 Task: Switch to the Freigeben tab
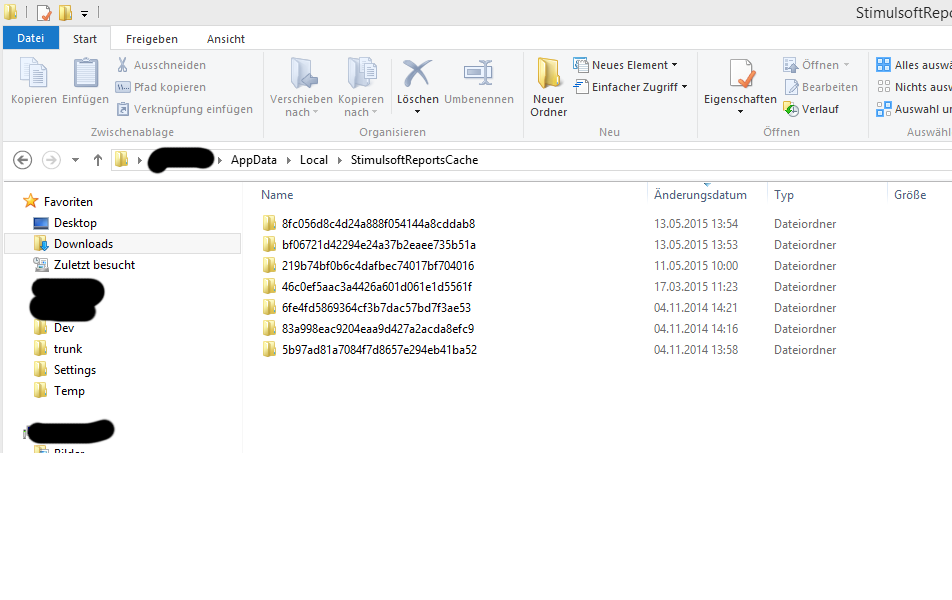point(152,39)
